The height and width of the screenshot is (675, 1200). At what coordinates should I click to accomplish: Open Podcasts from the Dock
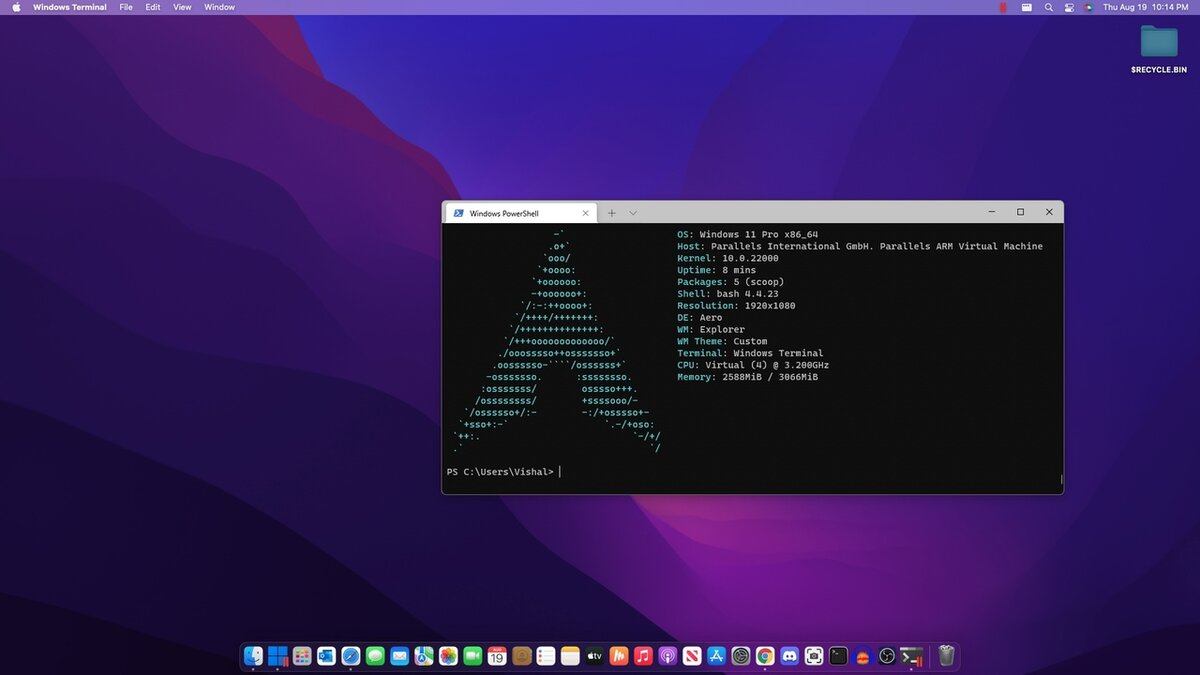click(668, 656)
